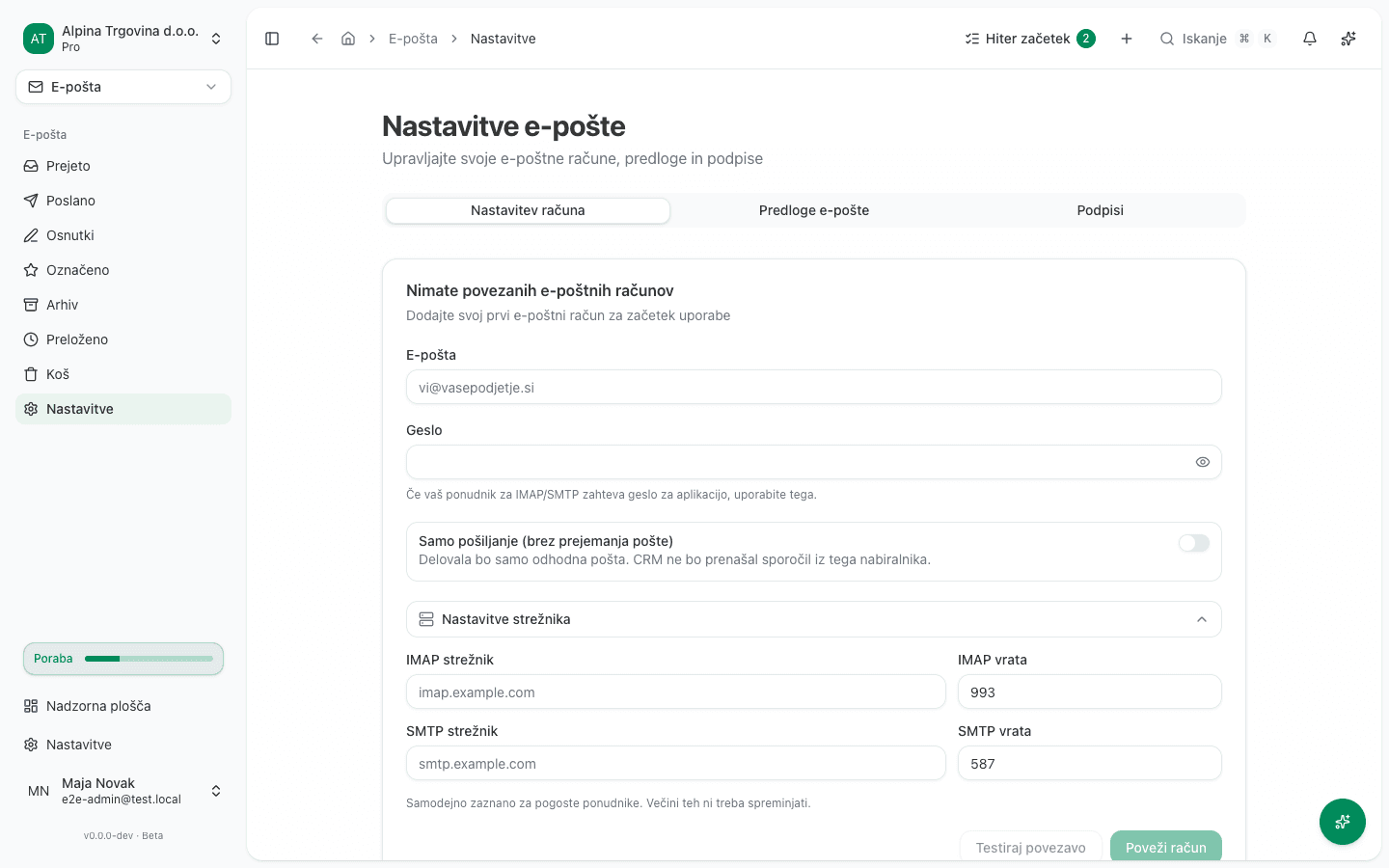
Task: Click Testiraj povezavo button
Action: (x=1030, y=847)
